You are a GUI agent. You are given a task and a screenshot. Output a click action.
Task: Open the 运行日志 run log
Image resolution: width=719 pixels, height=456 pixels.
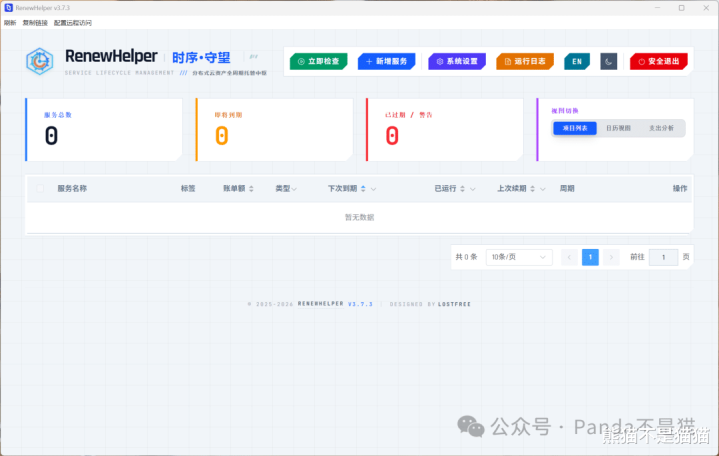click(x=525, y=61)
